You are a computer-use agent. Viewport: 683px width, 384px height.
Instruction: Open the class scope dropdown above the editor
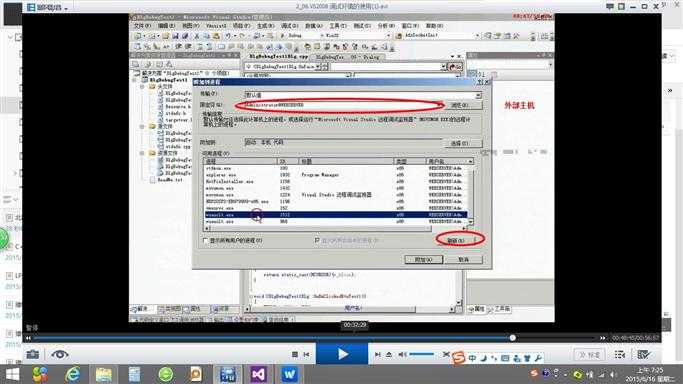pyautogui.click(x=286, y=67)
